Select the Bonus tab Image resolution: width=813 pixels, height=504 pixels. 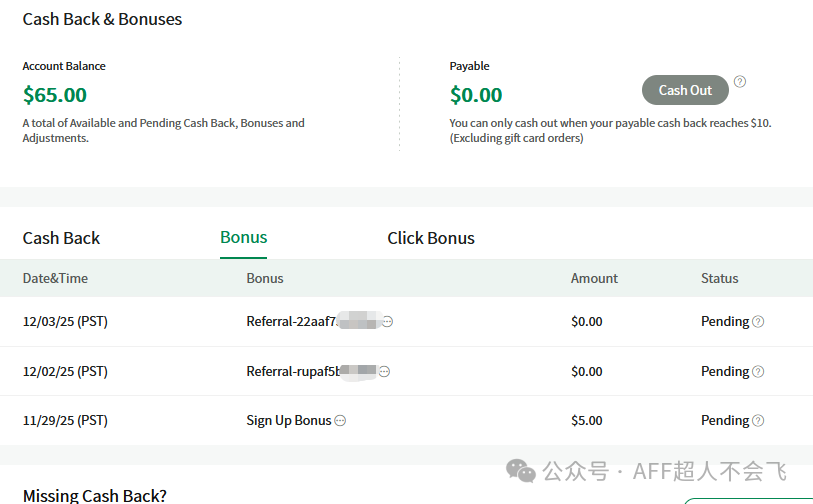pyautogui.click(x=243, y=237)
